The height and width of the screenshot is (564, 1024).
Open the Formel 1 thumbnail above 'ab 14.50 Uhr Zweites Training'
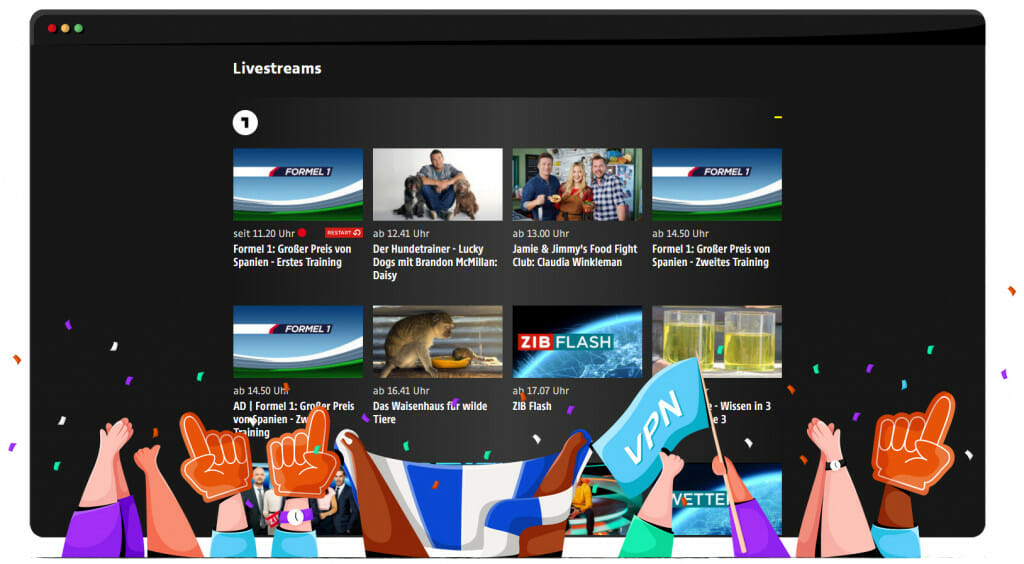(717, 184)
